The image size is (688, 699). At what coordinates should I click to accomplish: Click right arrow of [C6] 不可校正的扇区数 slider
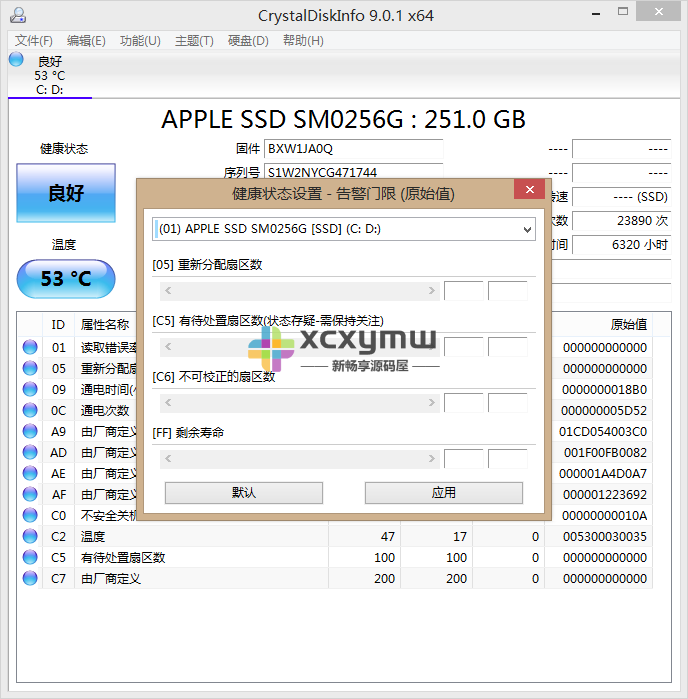[432, 403]
